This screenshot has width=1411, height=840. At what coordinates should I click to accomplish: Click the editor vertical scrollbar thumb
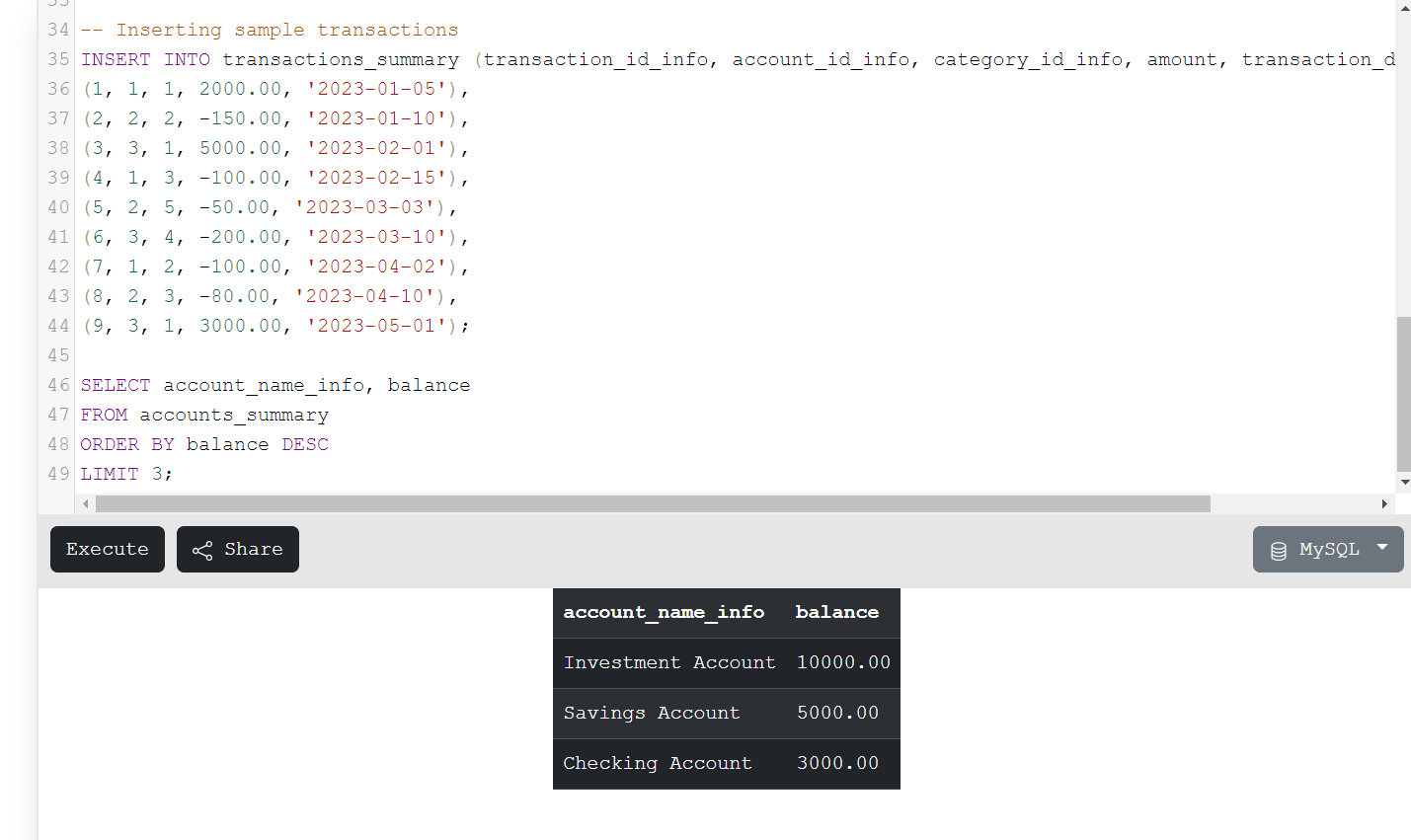[x=1404, y=394]
